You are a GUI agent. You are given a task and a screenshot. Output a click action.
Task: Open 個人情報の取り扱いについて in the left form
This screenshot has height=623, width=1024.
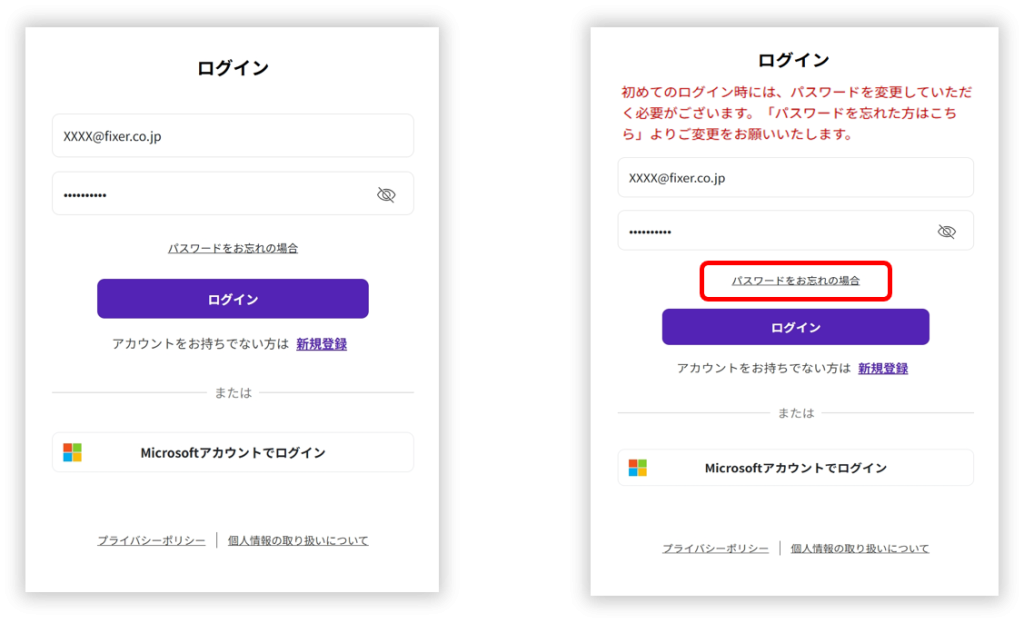pos(298,541)
